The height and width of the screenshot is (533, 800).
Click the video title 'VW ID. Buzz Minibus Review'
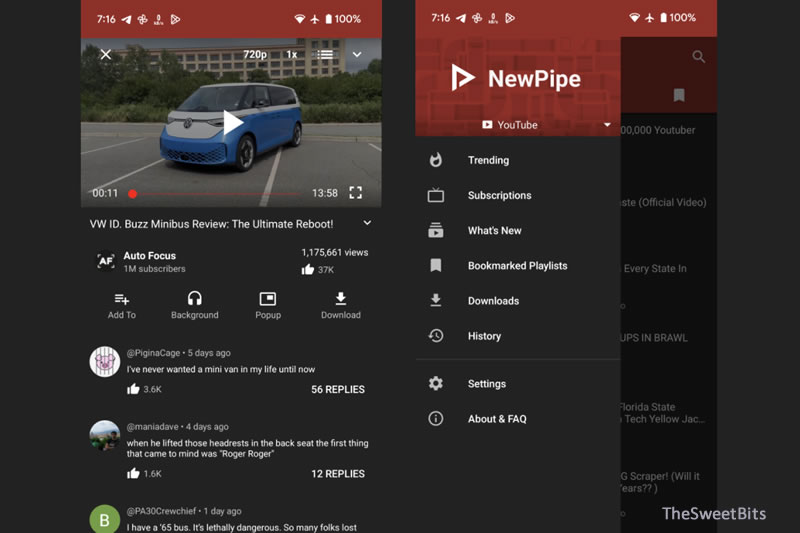pyautogui.click(x=212, y=224)
